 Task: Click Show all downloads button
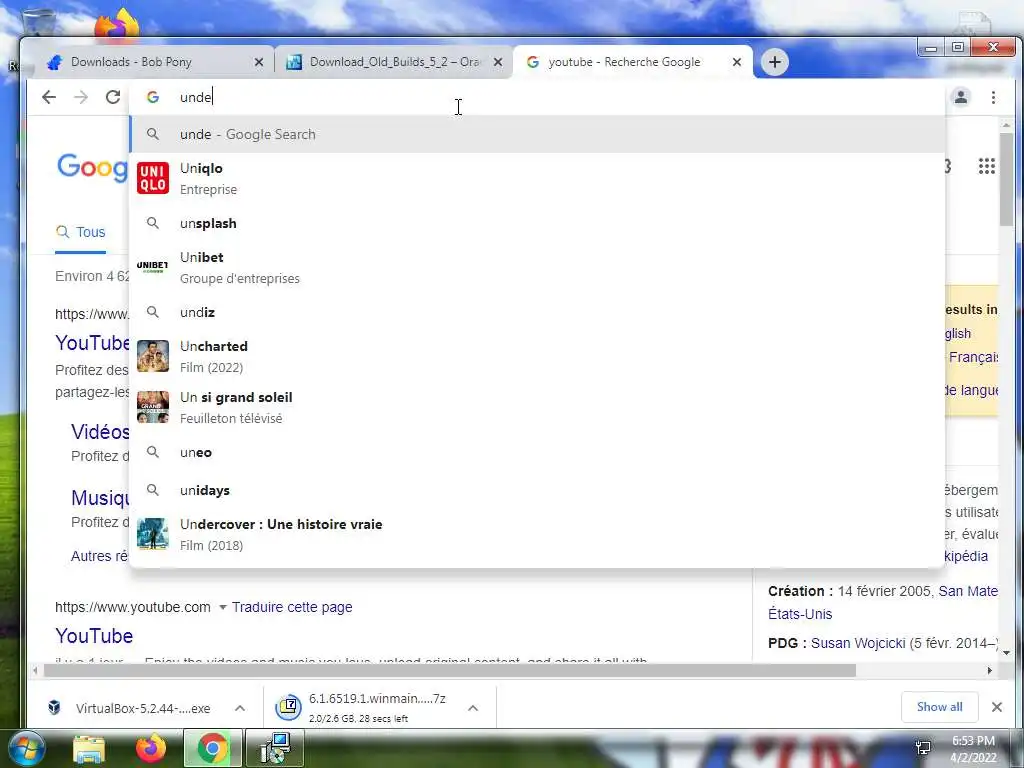(939, 707)
